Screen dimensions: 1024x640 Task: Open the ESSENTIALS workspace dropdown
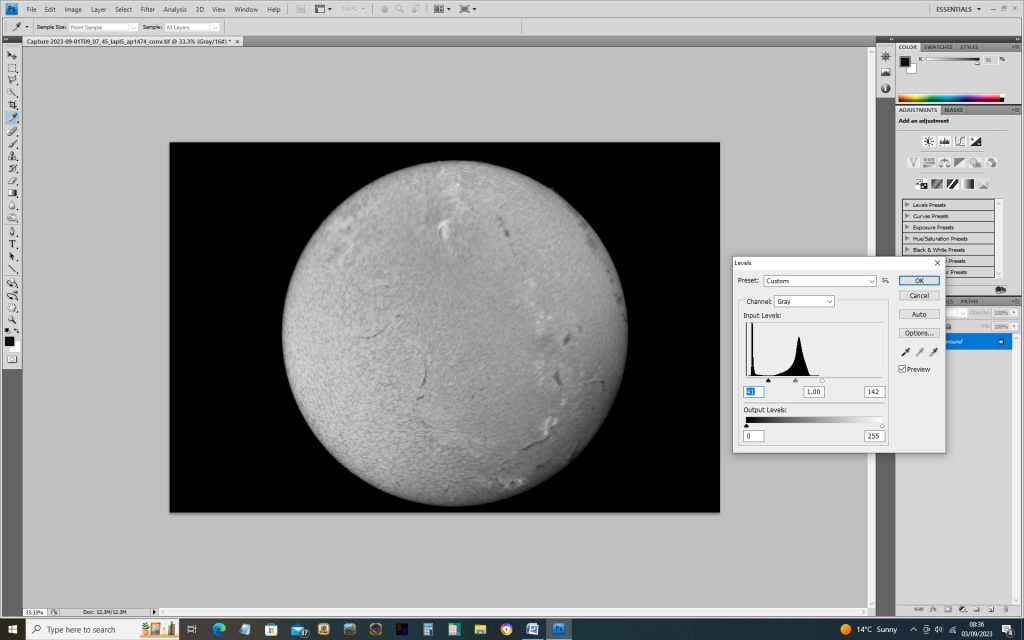point(958,9)
